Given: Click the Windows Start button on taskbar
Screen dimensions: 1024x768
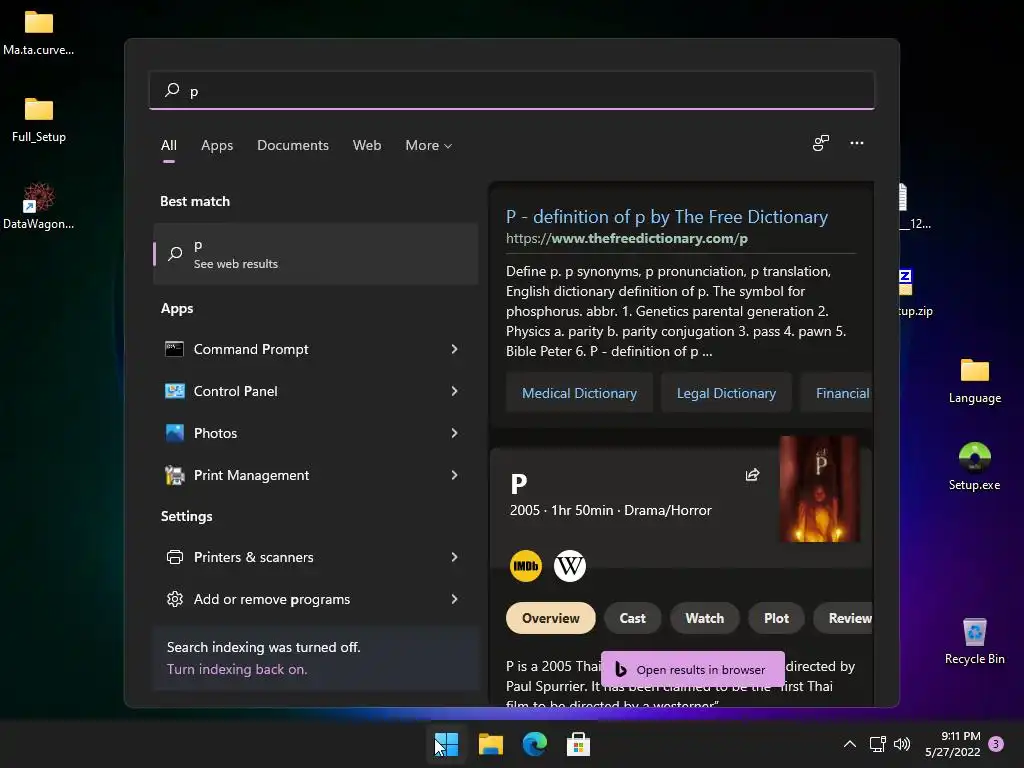Looking at the screenshot, I should pos(447,744).
